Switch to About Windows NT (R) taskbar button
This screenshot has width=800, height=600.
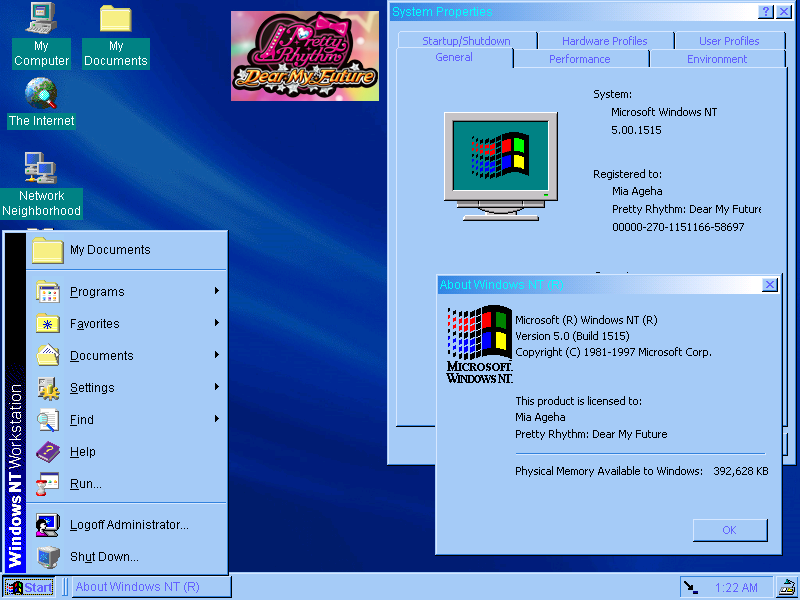(152, 587)
